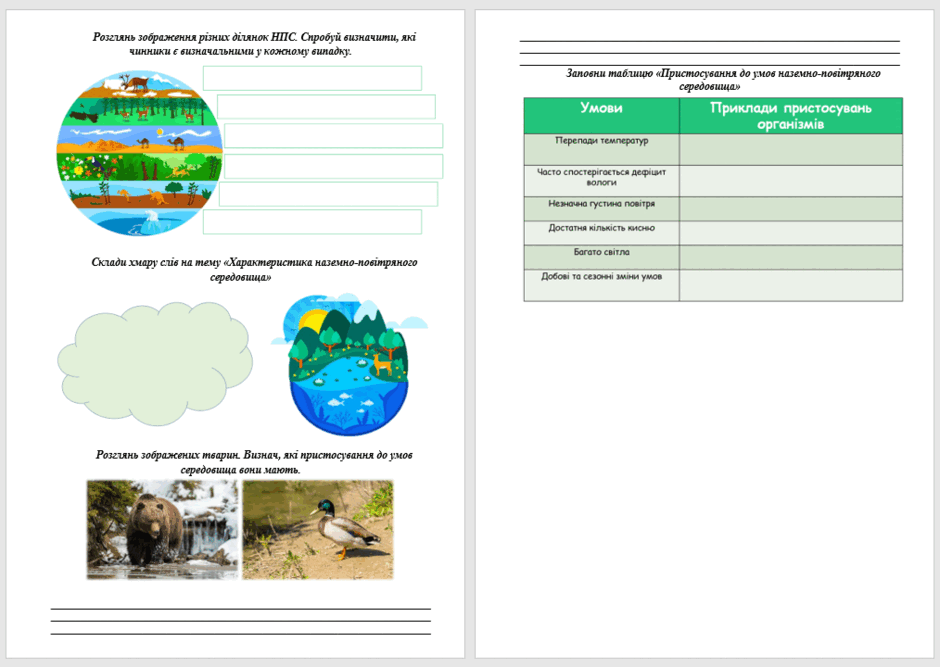Click the empty cell next to "Перепади температур"
The height and width of the screenshot is (667, 940).
click(791, 149)
